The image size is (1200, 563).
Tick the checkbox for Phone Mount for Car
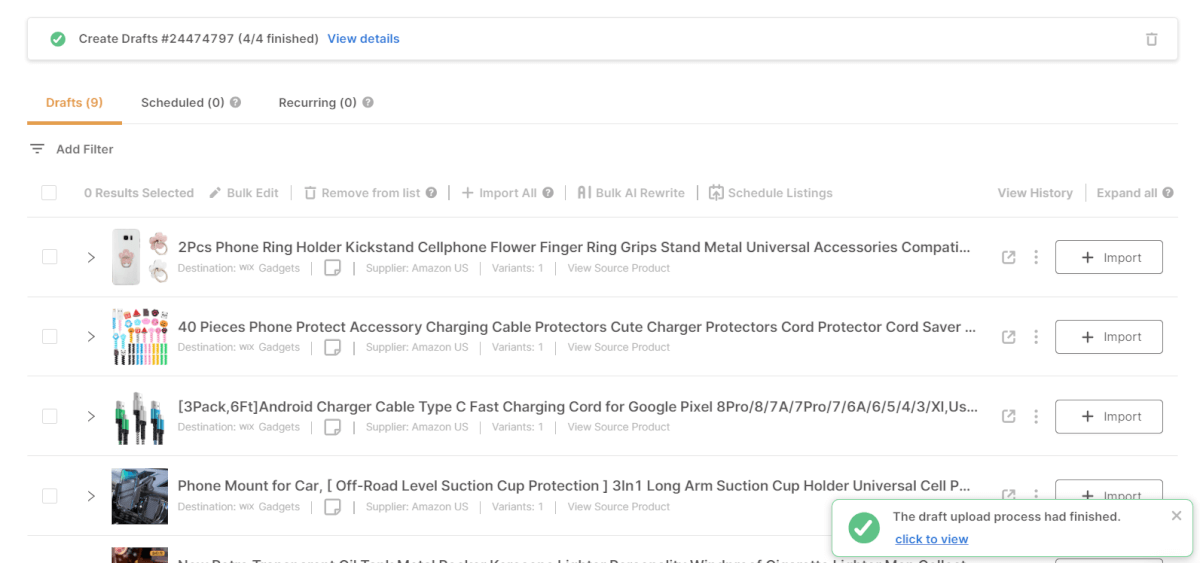click(x=49, y=496)
